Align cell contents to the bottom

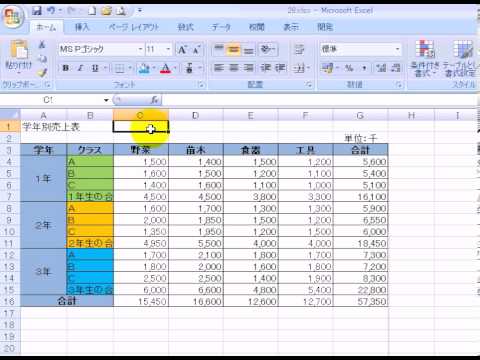pyautogui.click(x=248, y=50)
